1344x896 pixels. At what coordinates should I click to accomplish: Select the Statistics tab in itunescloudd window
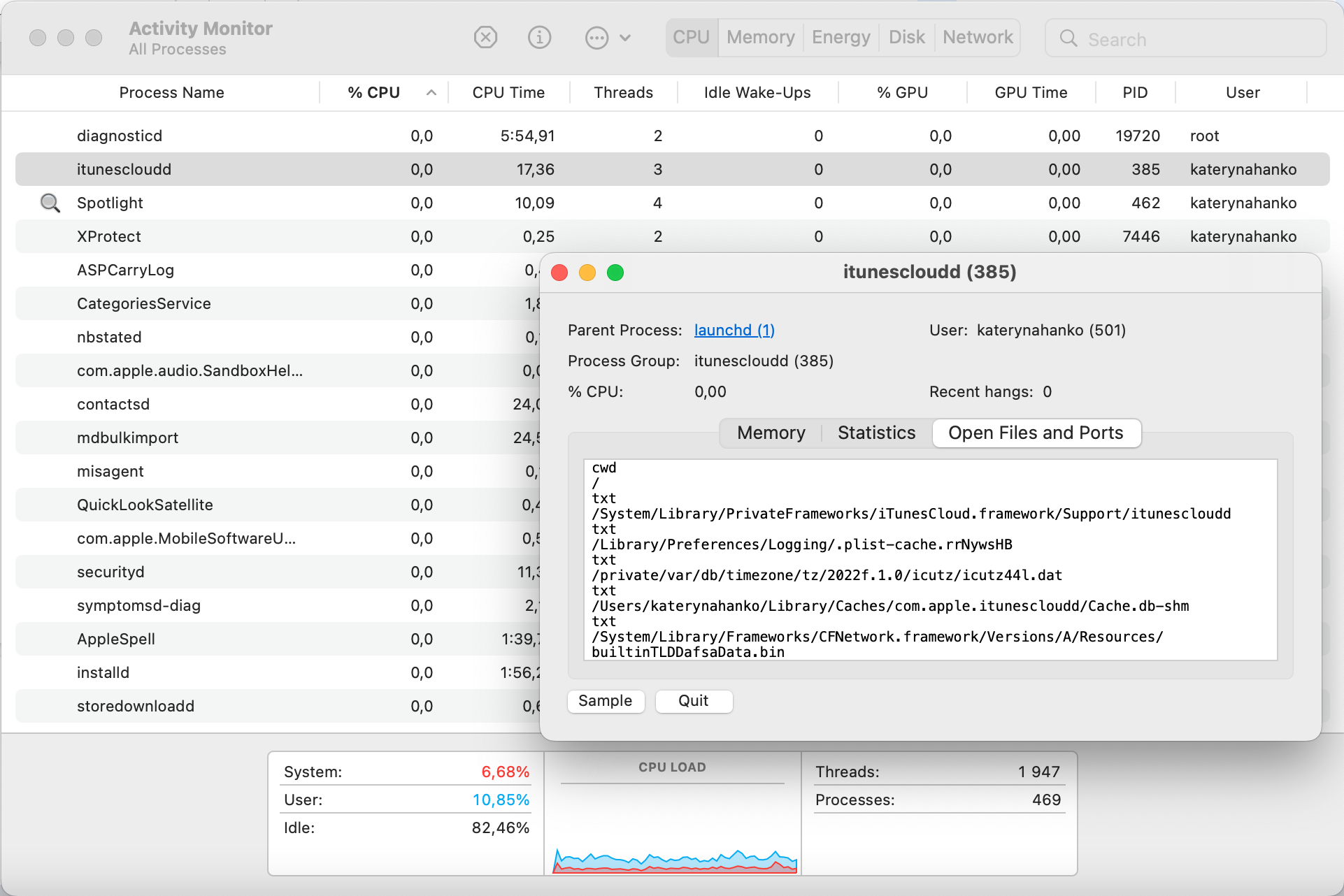pos(876,433)
